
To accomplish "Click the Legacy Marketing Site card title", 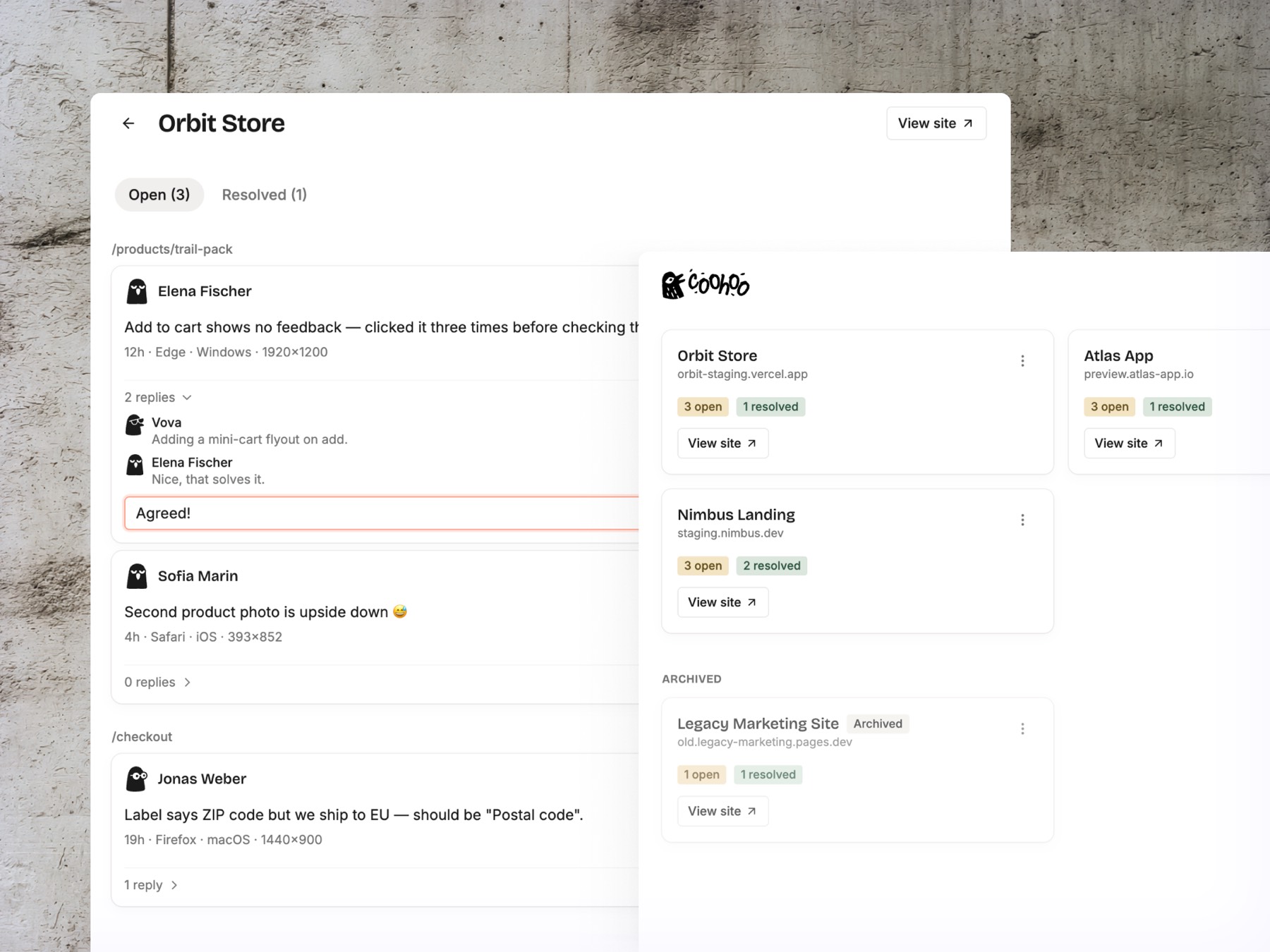I will coord(758,724).
